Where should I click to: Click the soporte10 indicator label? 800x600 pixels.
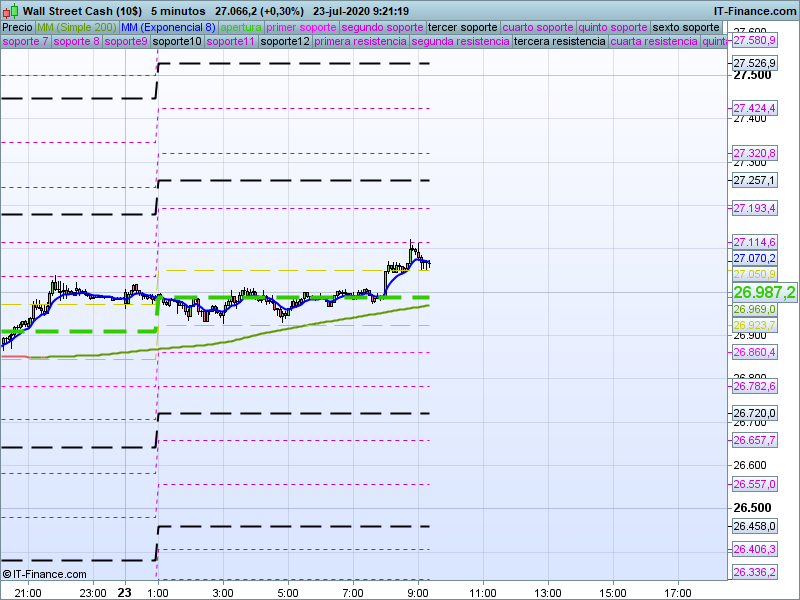tap(178, 42)
